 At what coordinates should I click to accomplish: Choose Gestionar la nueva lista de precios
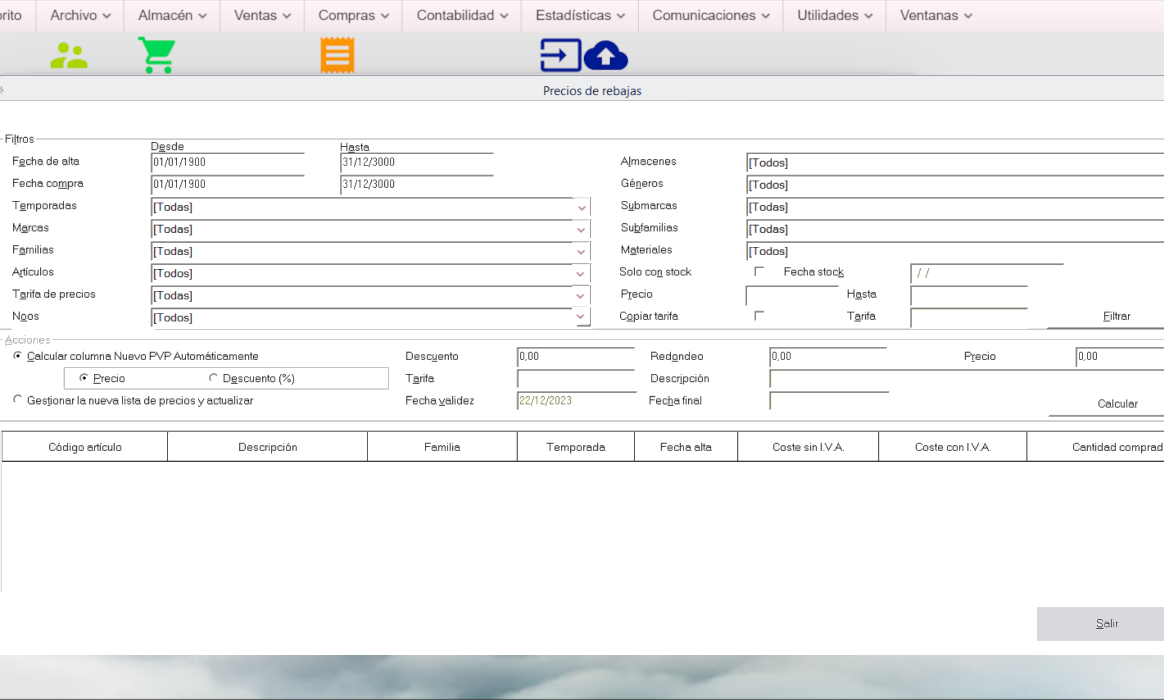[17, 400]
